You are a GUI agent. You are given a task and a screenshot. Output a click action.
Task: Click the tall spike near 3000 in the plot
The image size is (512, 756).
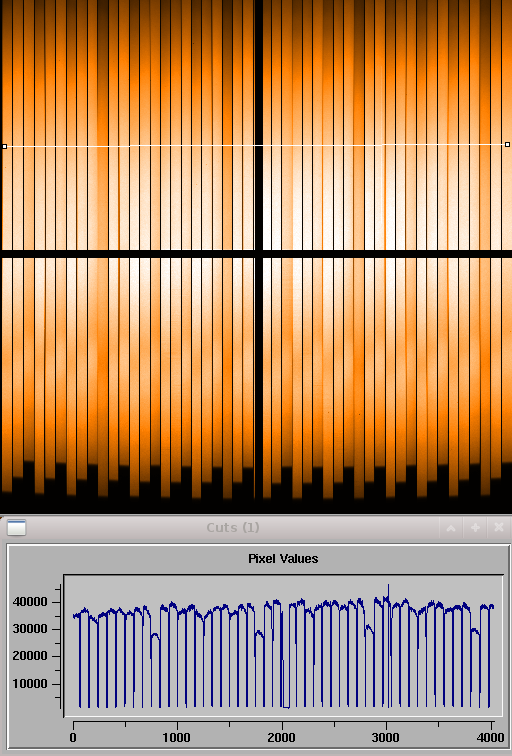389,591
